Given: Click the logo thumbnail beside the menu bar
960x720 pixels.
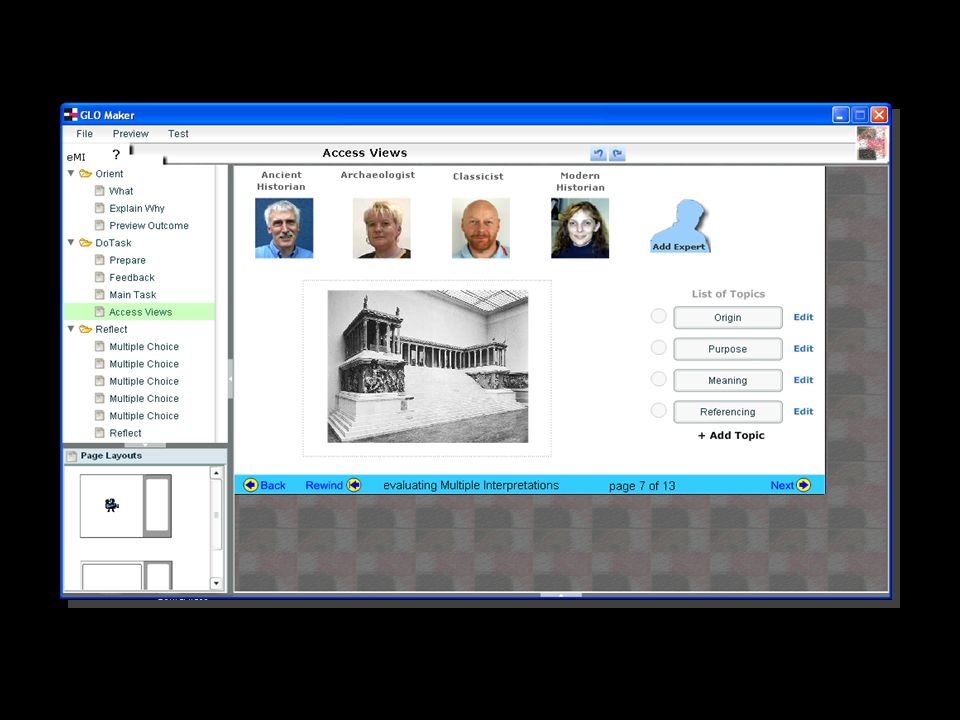Looking at the screenshot, I should [871, 143].
